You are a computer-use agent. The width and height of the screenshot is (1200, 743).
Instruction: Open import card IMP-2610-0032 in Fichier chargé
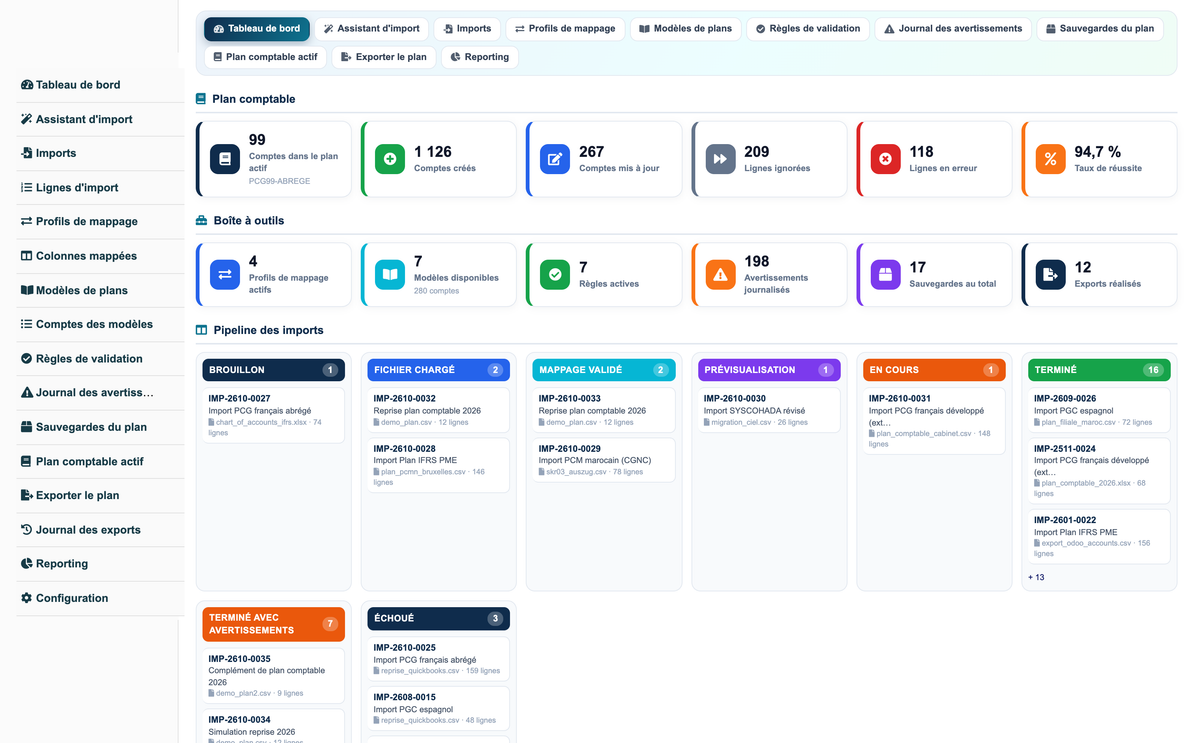click(439, 410)
